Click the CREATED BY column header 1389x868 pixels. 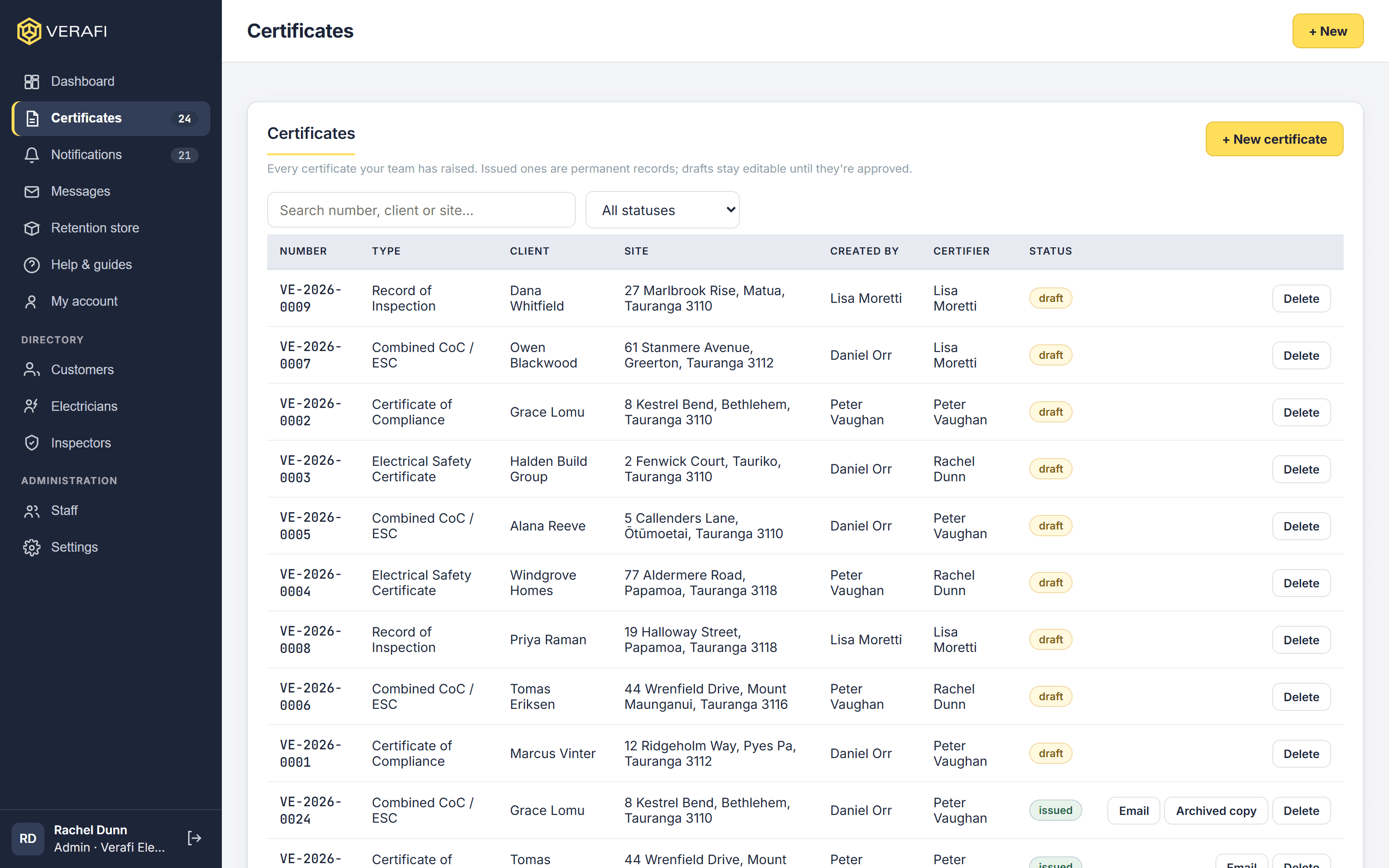click(x=864, y=251)
